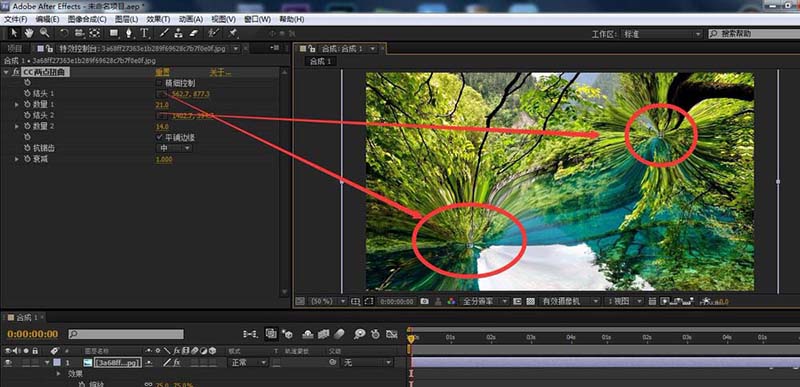Open the 文件(F) menu
The image size is (800, 387).
(16, 19)
